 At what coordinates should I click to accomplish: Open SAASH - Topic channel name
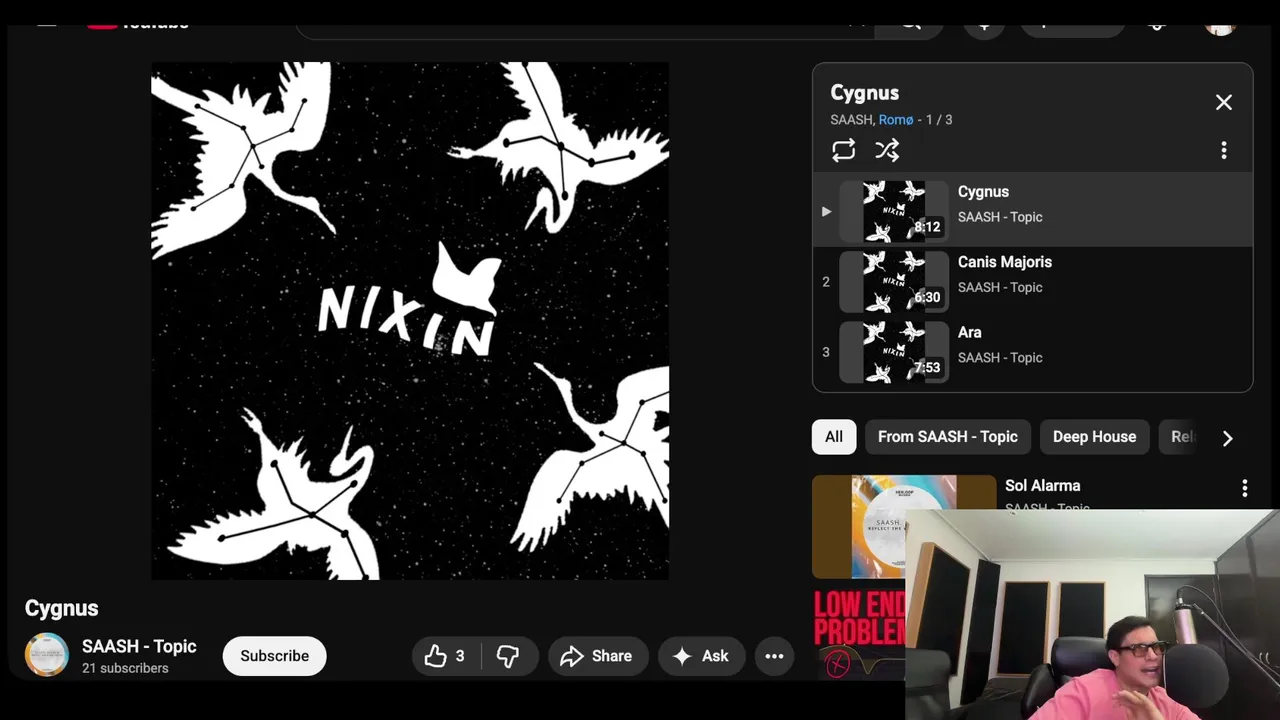pos(139,647)
